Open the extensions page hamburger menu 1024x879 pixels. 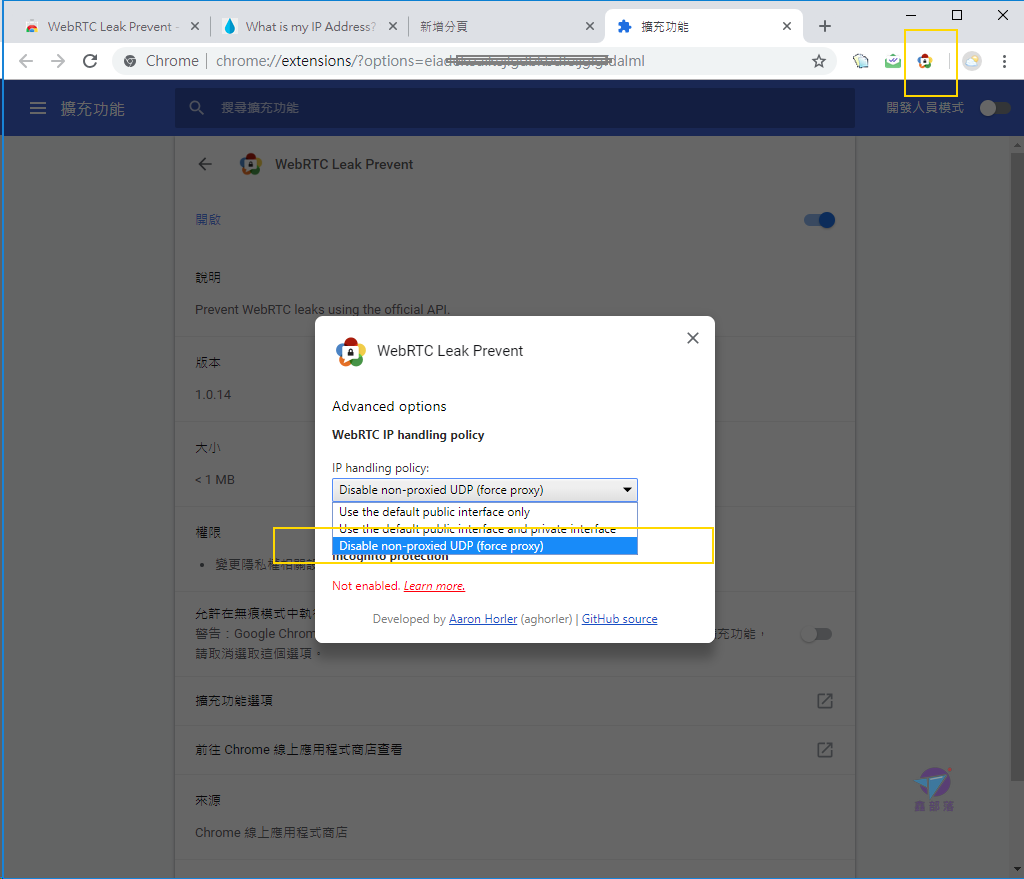pyautogui.click(x=38, y=108)
